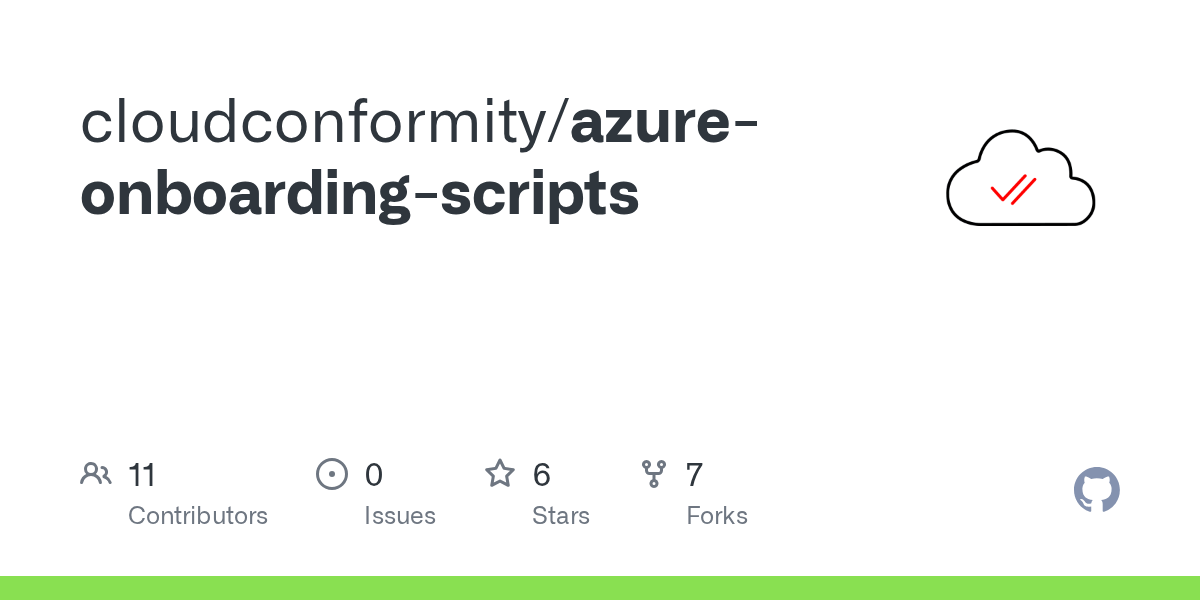Click the cloud logo with red checkmarks
The image size is (1200, 600).
1020,178
